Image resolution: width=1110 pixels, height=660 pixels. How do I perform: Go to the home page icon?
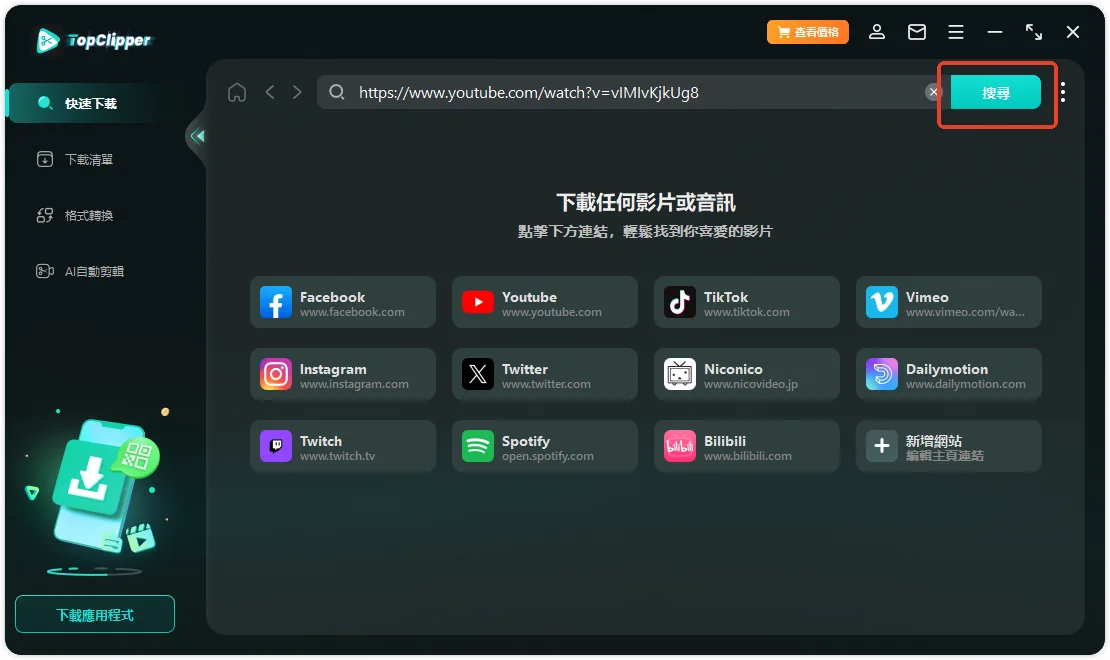(x=237, y=92)
